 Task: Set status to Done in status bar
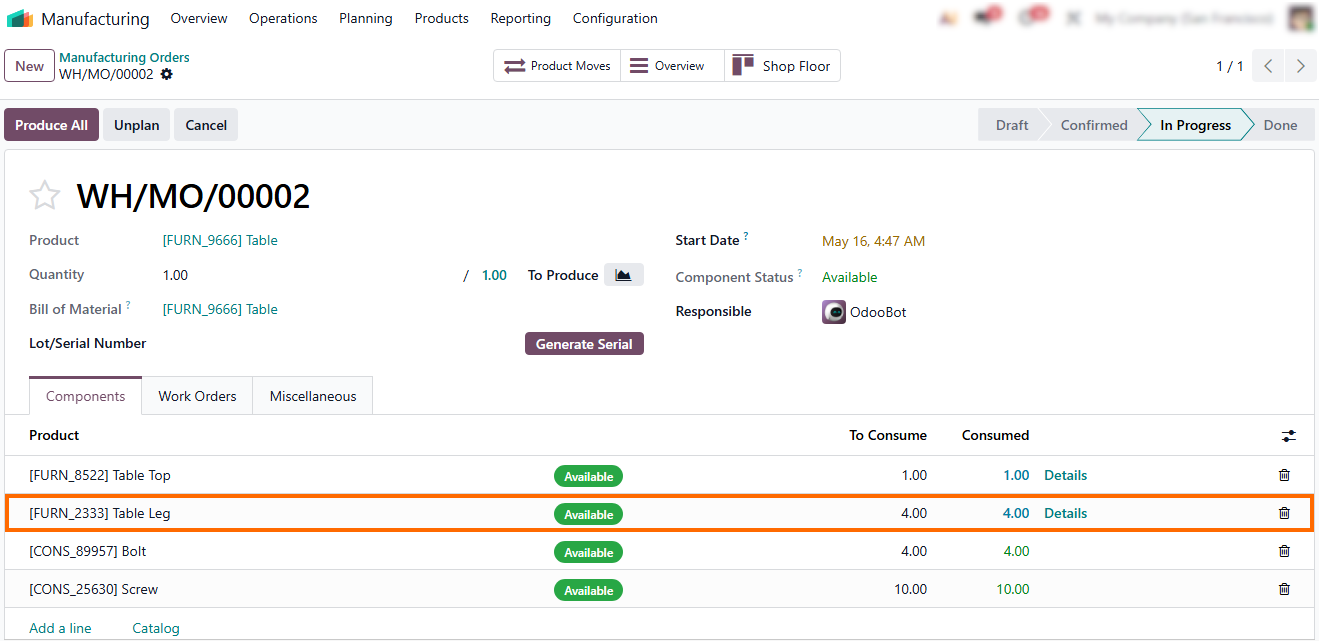pos(1280,125)
